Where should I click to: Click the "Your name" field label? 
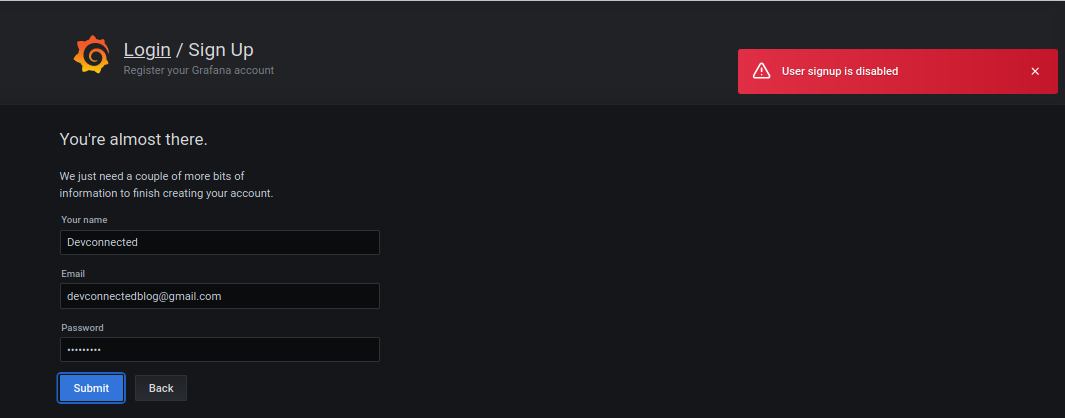pos(84,220)
